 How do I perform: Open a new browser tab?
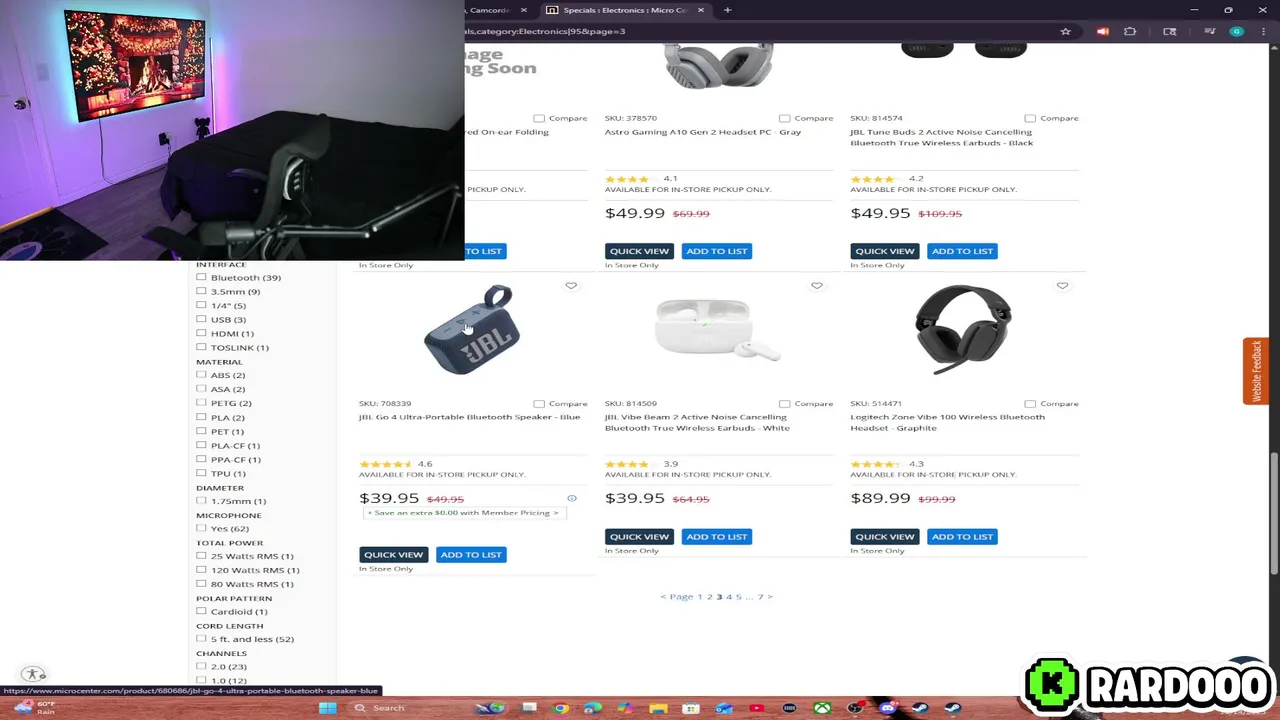click(x=727, y=10)
